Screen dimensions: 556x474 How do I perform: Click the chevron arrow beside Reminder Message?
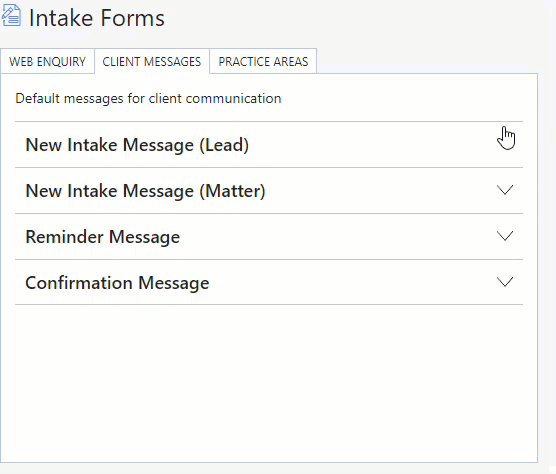[505, 236]
